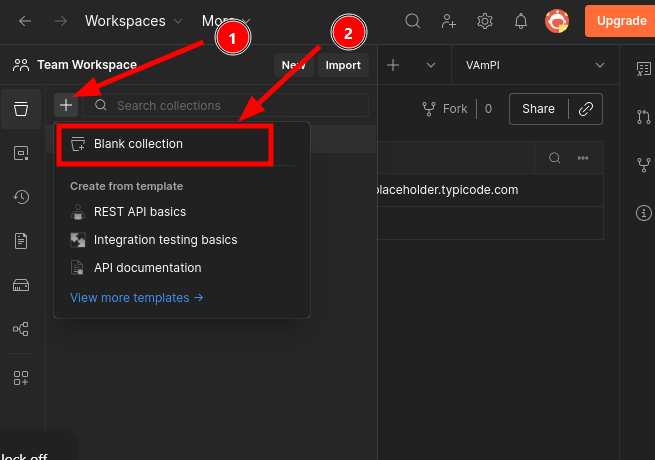Open History in the sidebar

21,197
